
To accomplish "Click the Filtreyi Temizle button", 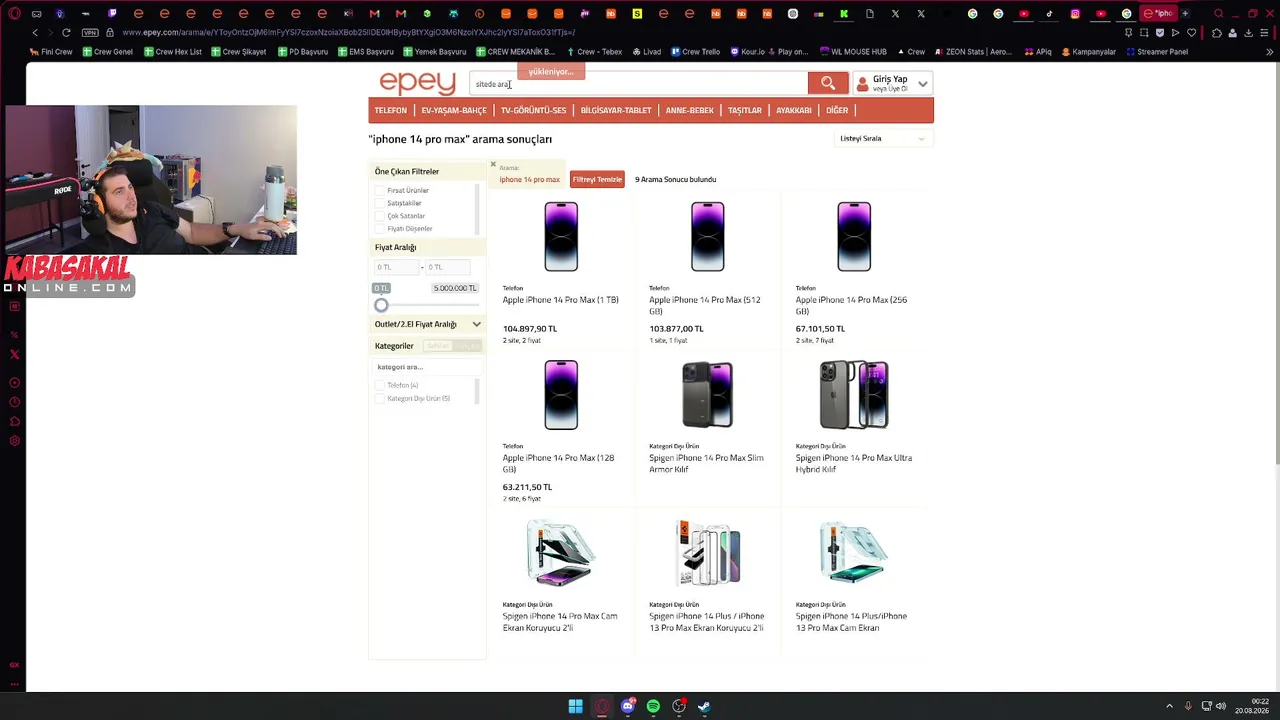I will pos(597,179).
